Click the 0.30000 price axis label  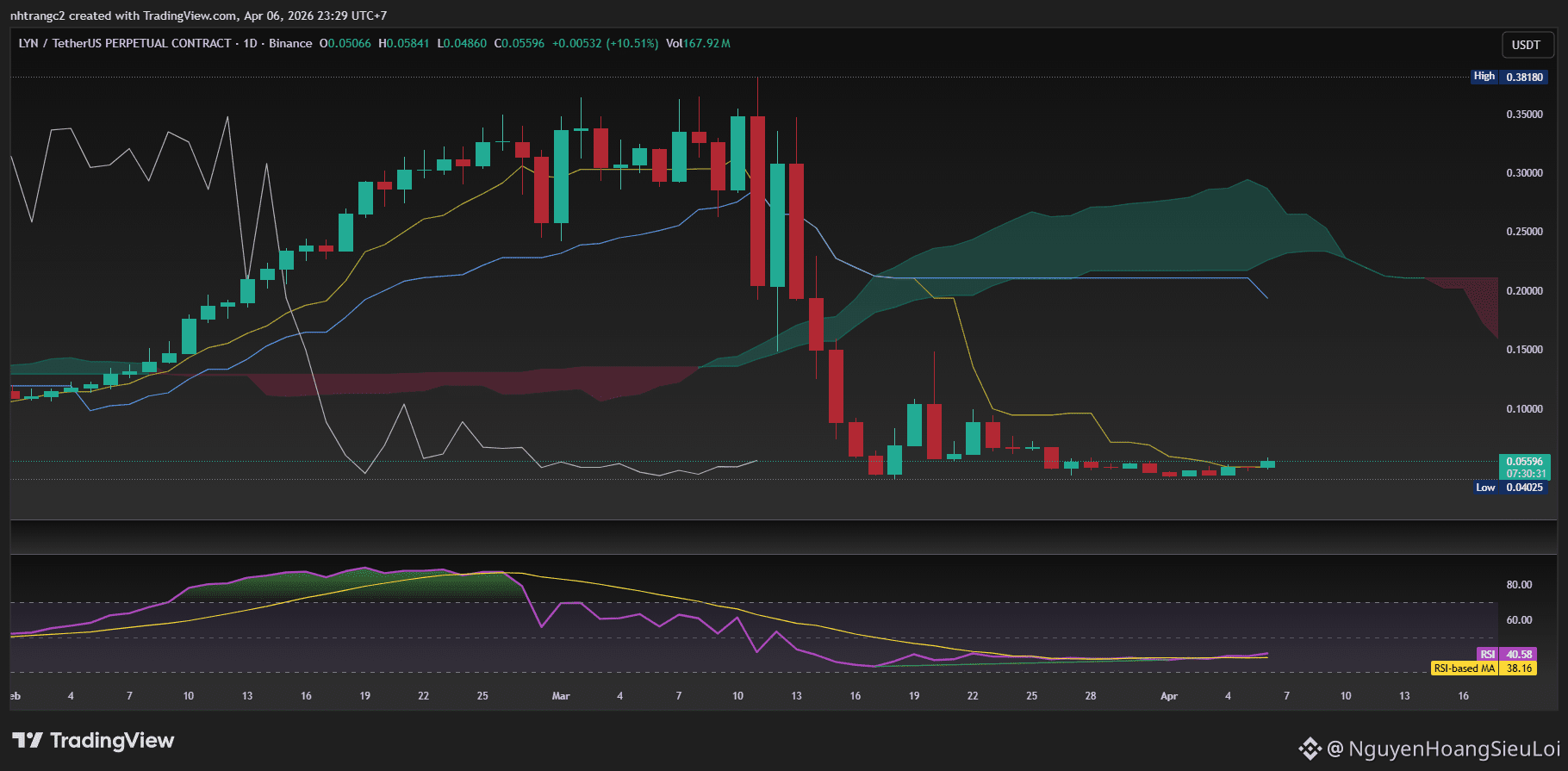pyautogui.click(x=1524, y=173)
